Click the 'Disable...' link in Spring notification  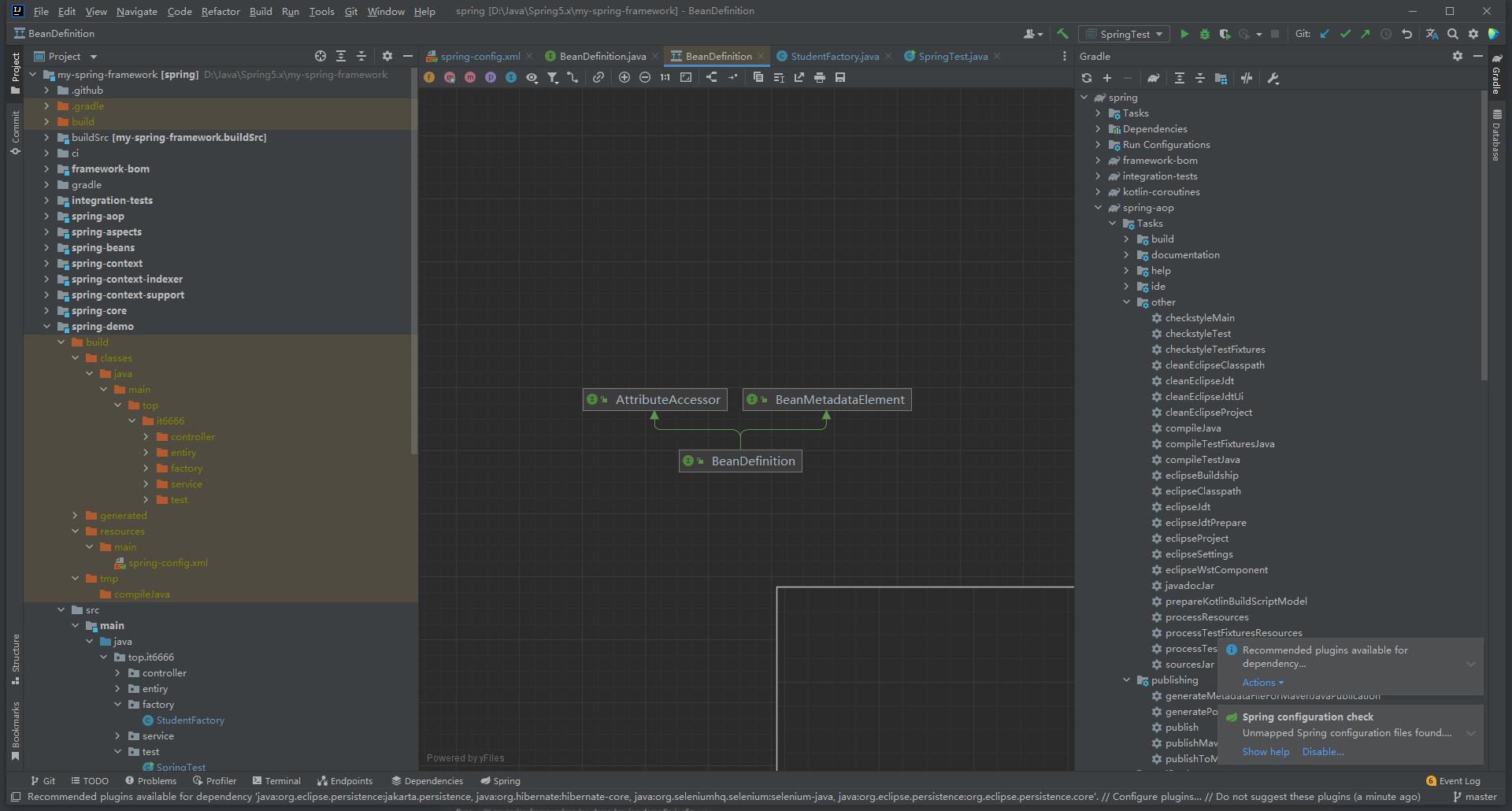[1322, 752]
